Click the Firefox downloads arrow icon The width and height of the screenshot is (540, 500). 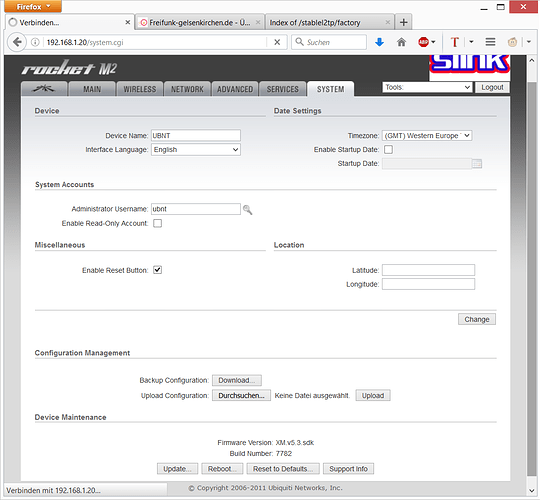pyautogui.click(x=380, y=42)
